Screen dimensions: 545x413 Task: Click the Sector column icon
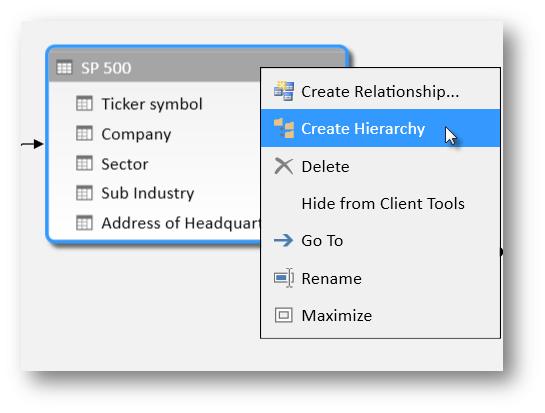point(84,163)
